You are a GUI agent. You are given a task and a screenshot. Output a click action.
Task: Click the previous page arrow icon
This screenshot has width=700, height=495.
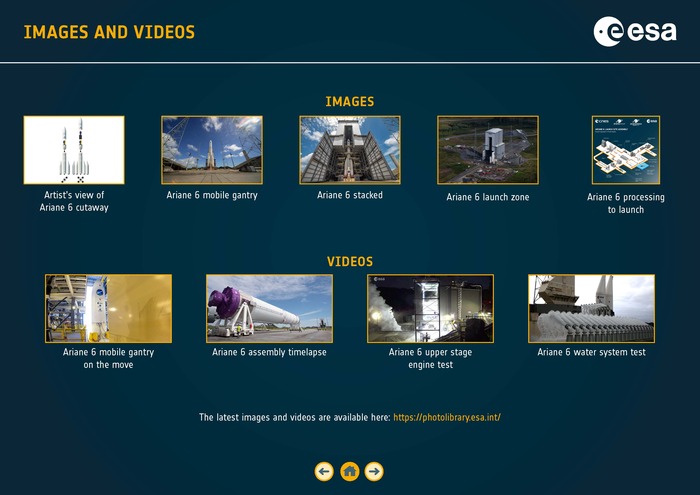(x=324, y=471)
